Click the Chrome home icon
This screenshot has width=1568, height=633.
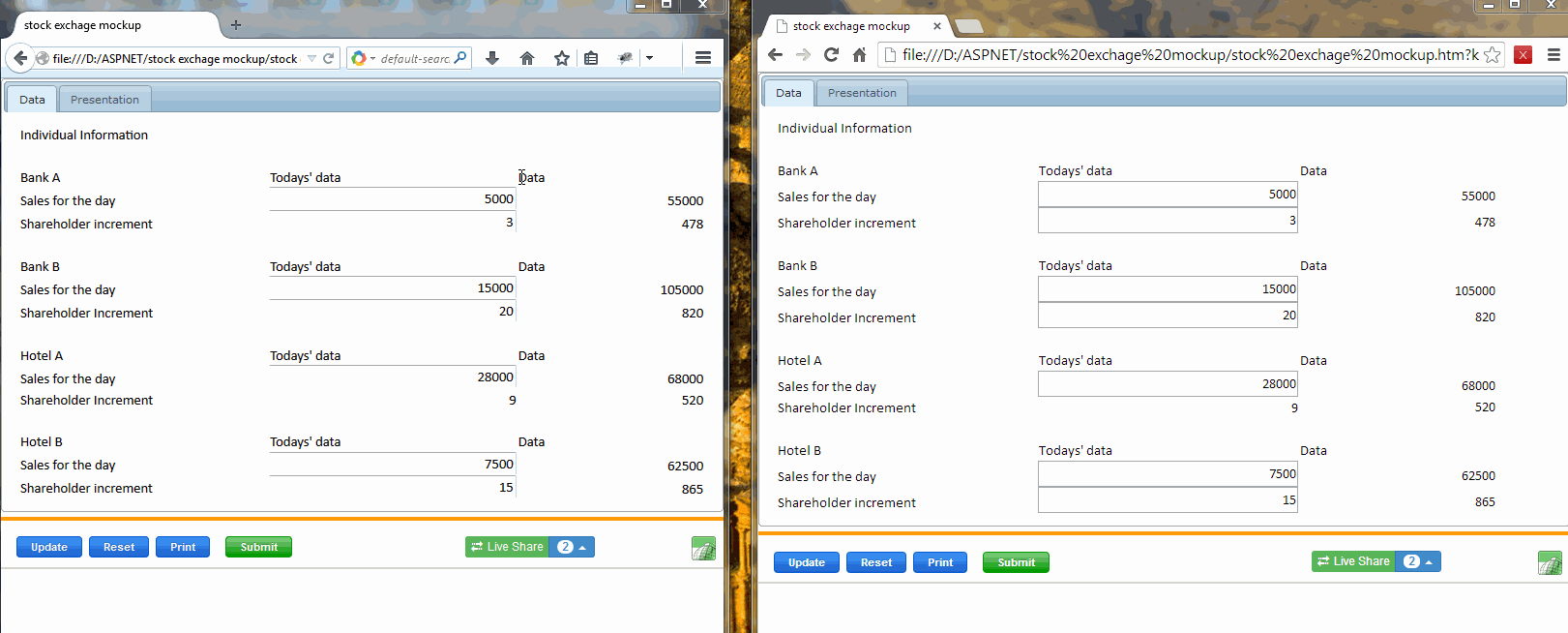(x=859, y=55)
